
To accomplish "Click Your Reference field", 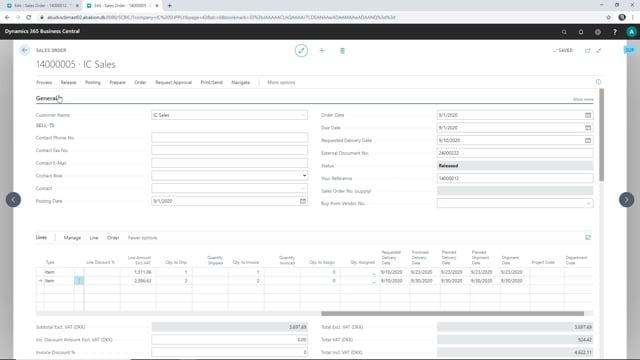I will click(515, 178).
